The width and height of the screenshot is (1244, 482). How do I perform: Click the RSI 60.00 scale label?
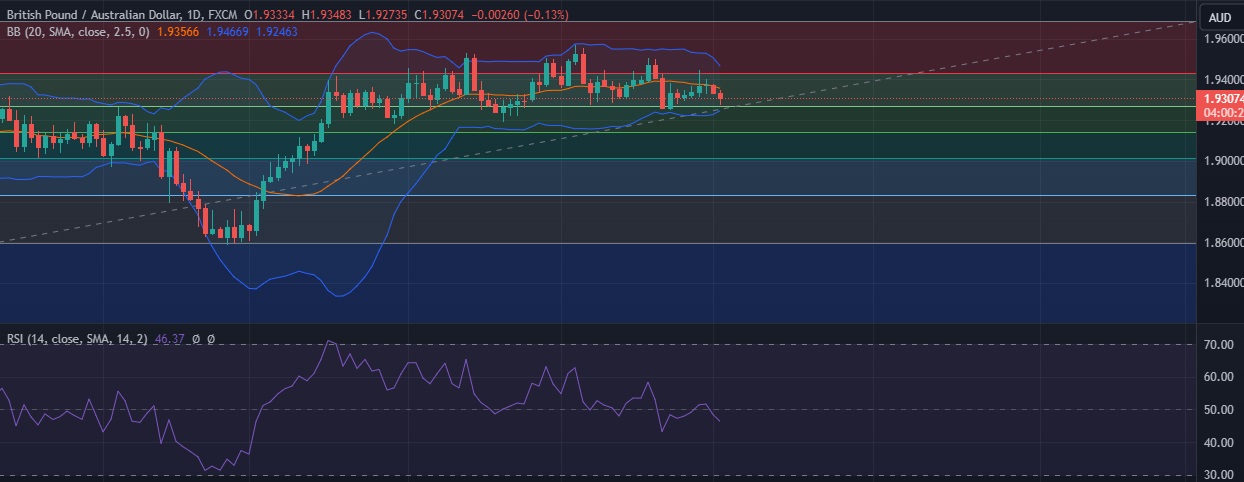coord(1217,377)
